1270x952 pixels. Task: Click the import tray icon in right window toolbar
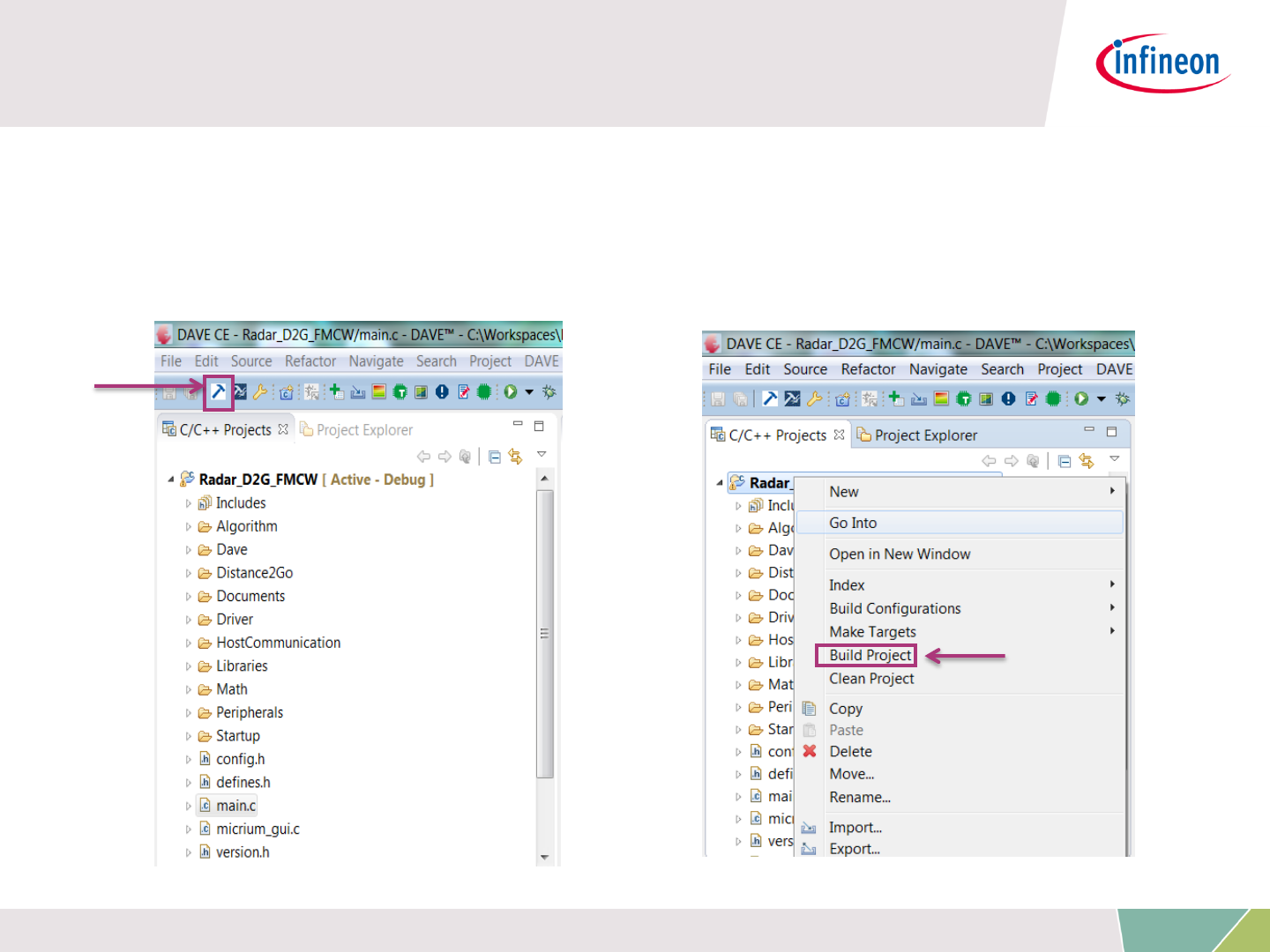click(919, 399)
